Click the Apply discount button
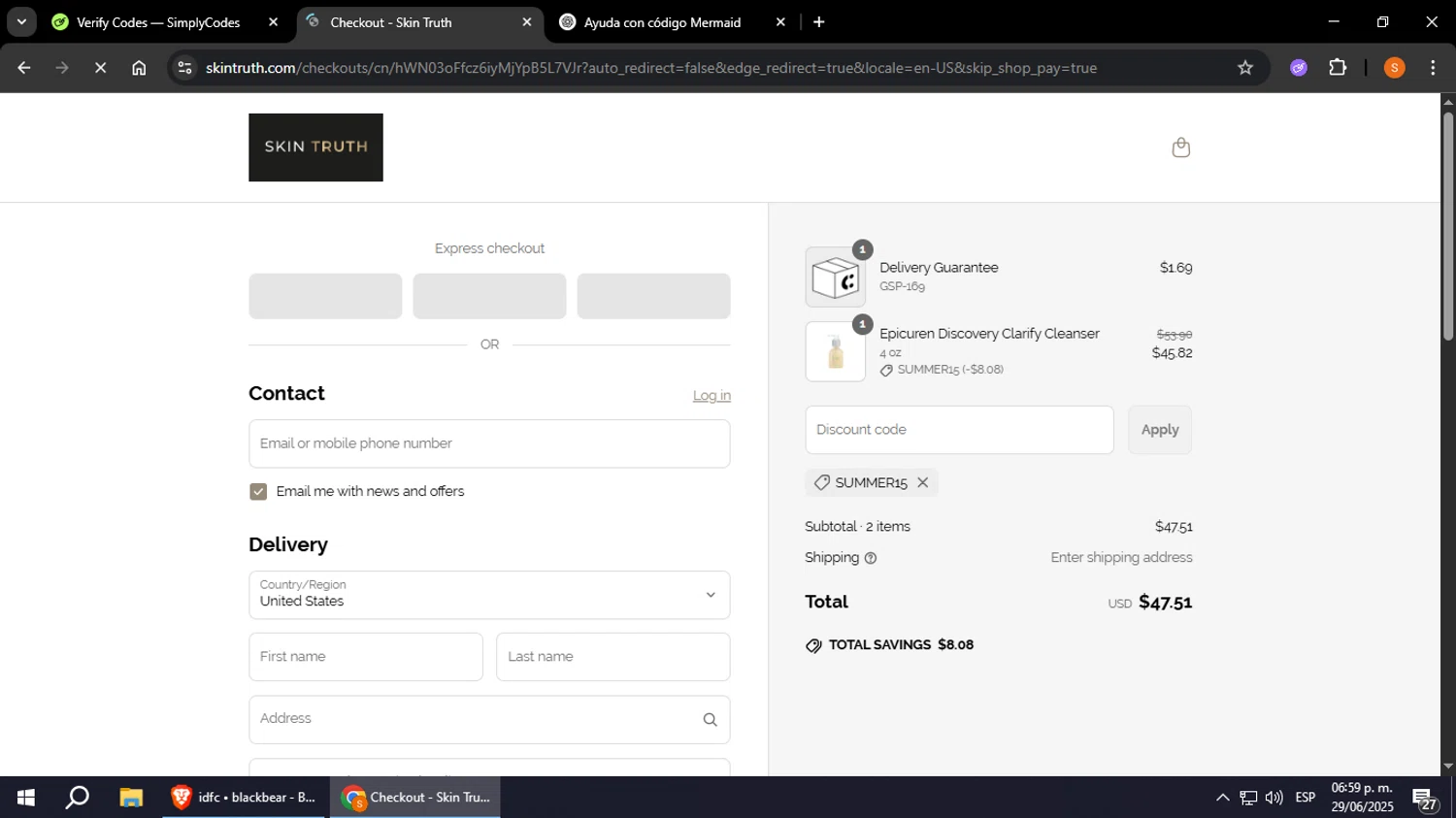This screenshot has width=1456, height=818. [x=1160, y=430]
